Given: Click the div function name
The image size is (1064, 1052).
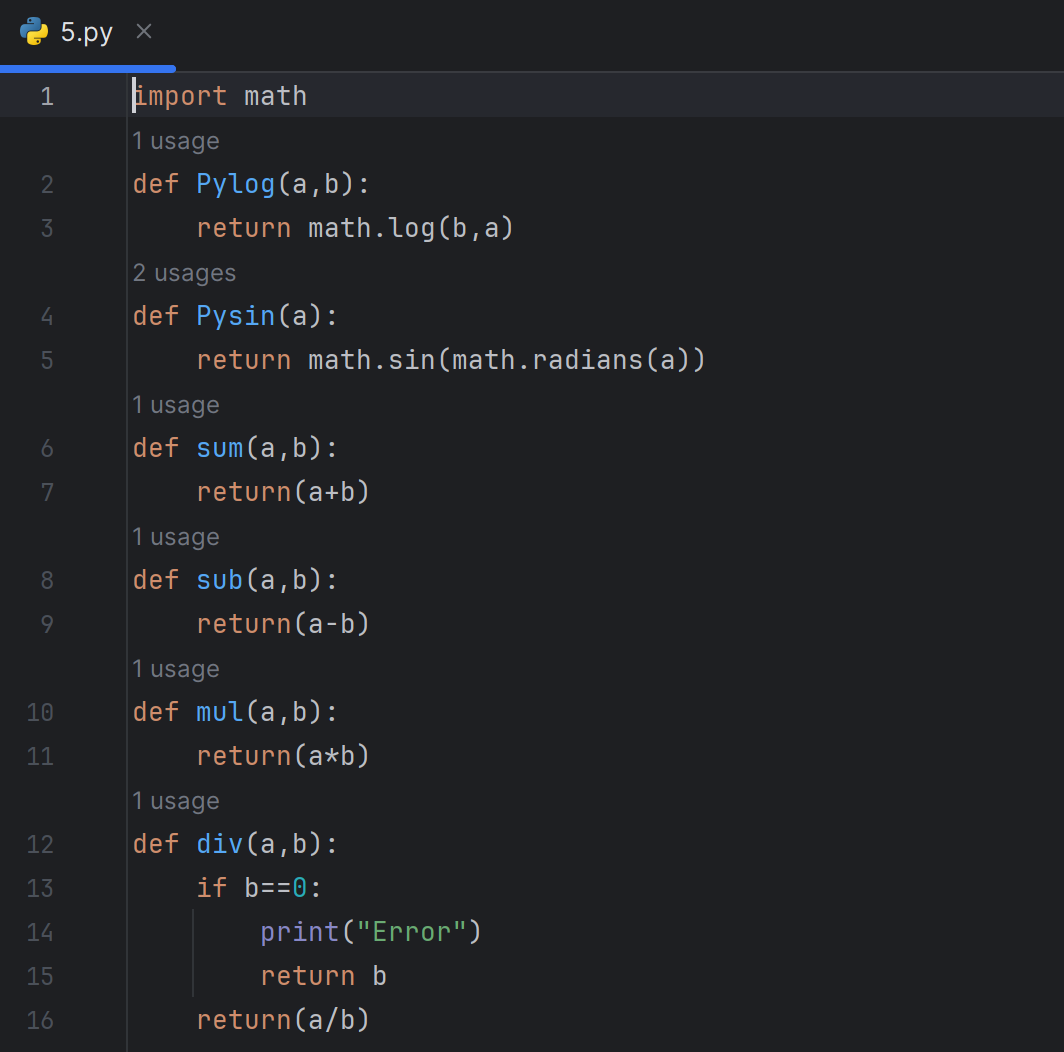Looking at the screenshot, I should coord(220,844).
